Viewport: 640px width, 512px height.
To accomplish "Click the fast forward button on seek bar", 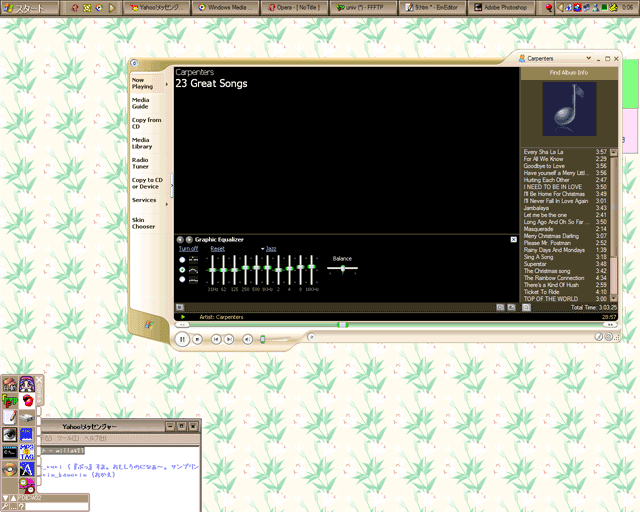I will tap(610, 325).
